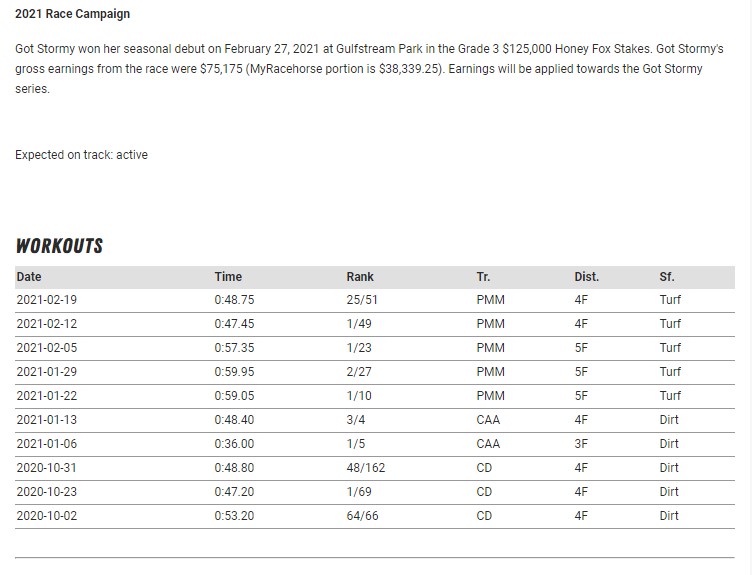Click the 3F distance cell

tap(581, 444)
